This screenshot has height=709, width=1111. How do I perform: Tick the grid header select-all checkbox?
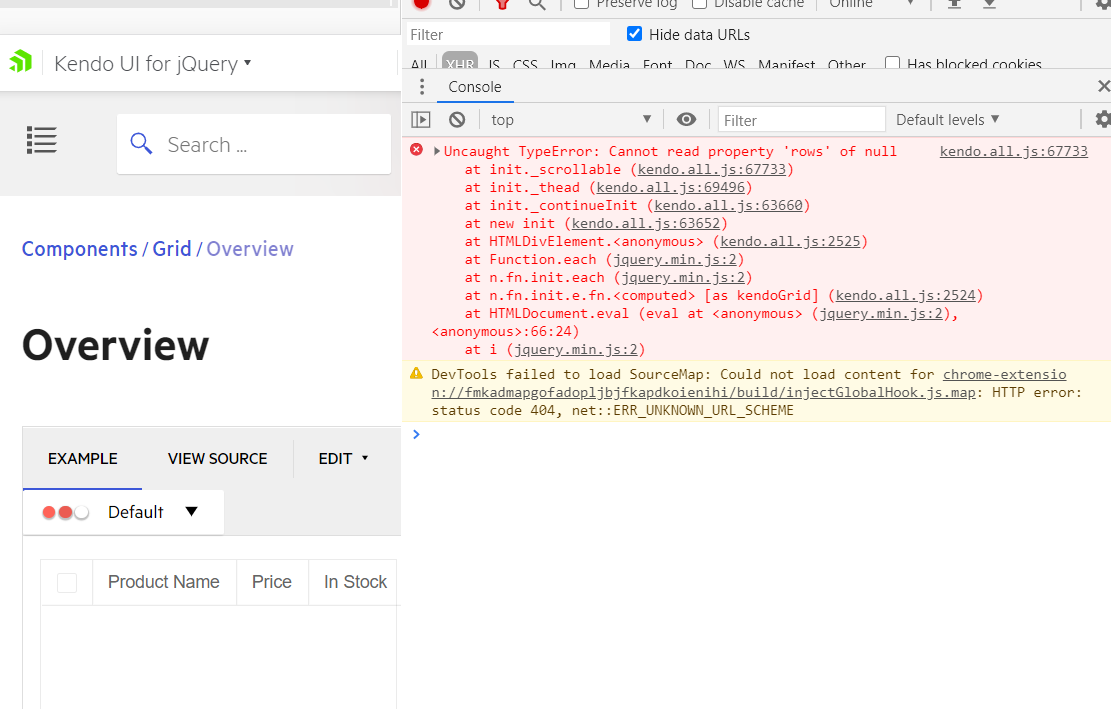(x=67, y=583)
